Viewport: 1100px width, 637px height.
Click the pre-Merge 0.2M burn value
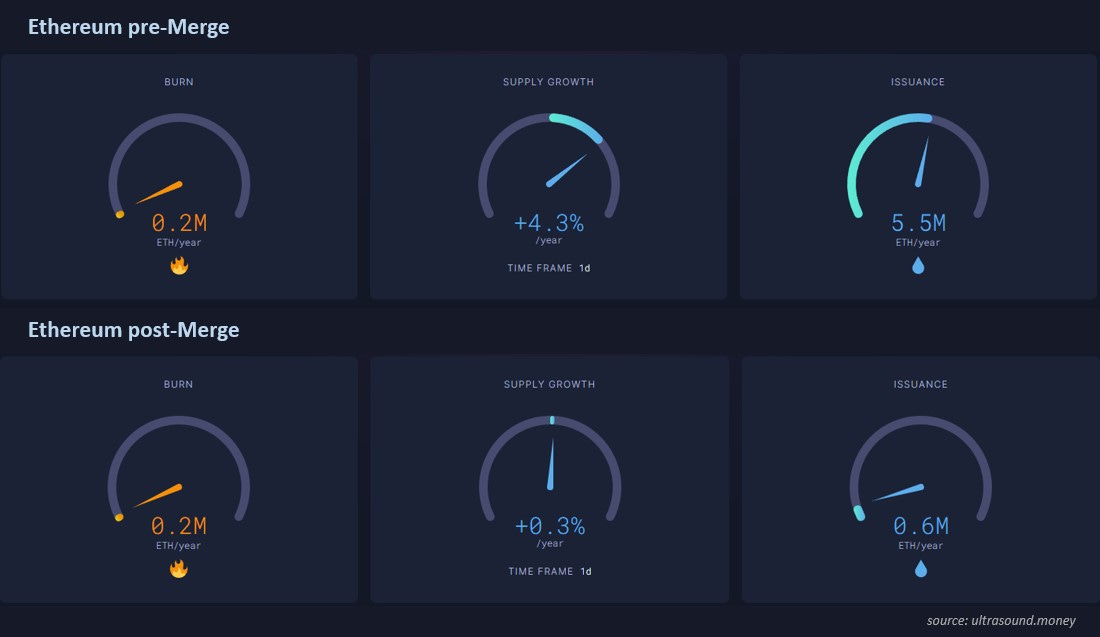pos(179,223)
